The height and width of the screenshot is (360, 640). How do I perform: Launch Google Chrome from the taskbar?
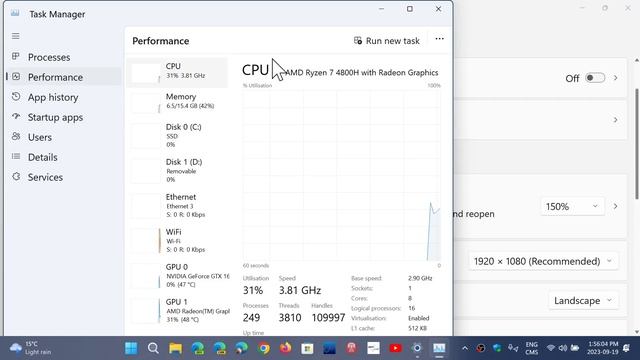[264, 348]
